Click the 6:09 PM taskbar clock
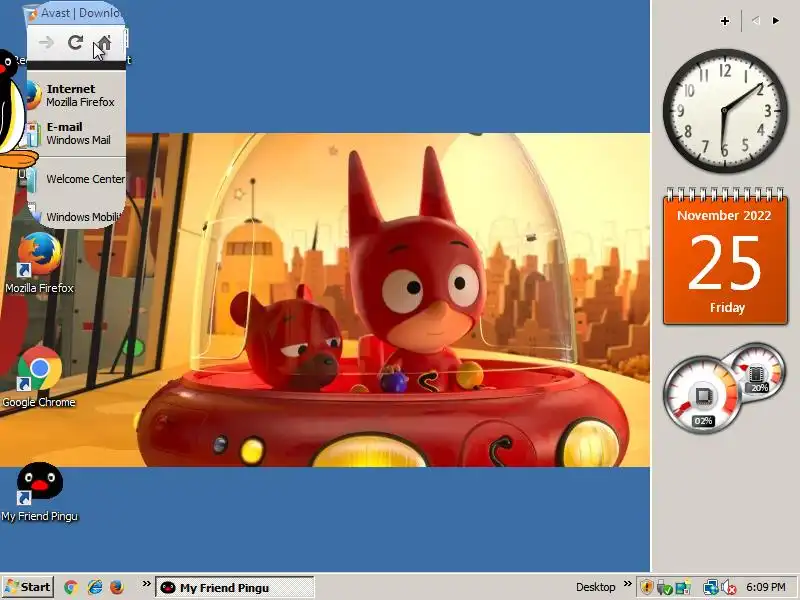The height and width of the screenshot is (600, 800). point(766,587)
